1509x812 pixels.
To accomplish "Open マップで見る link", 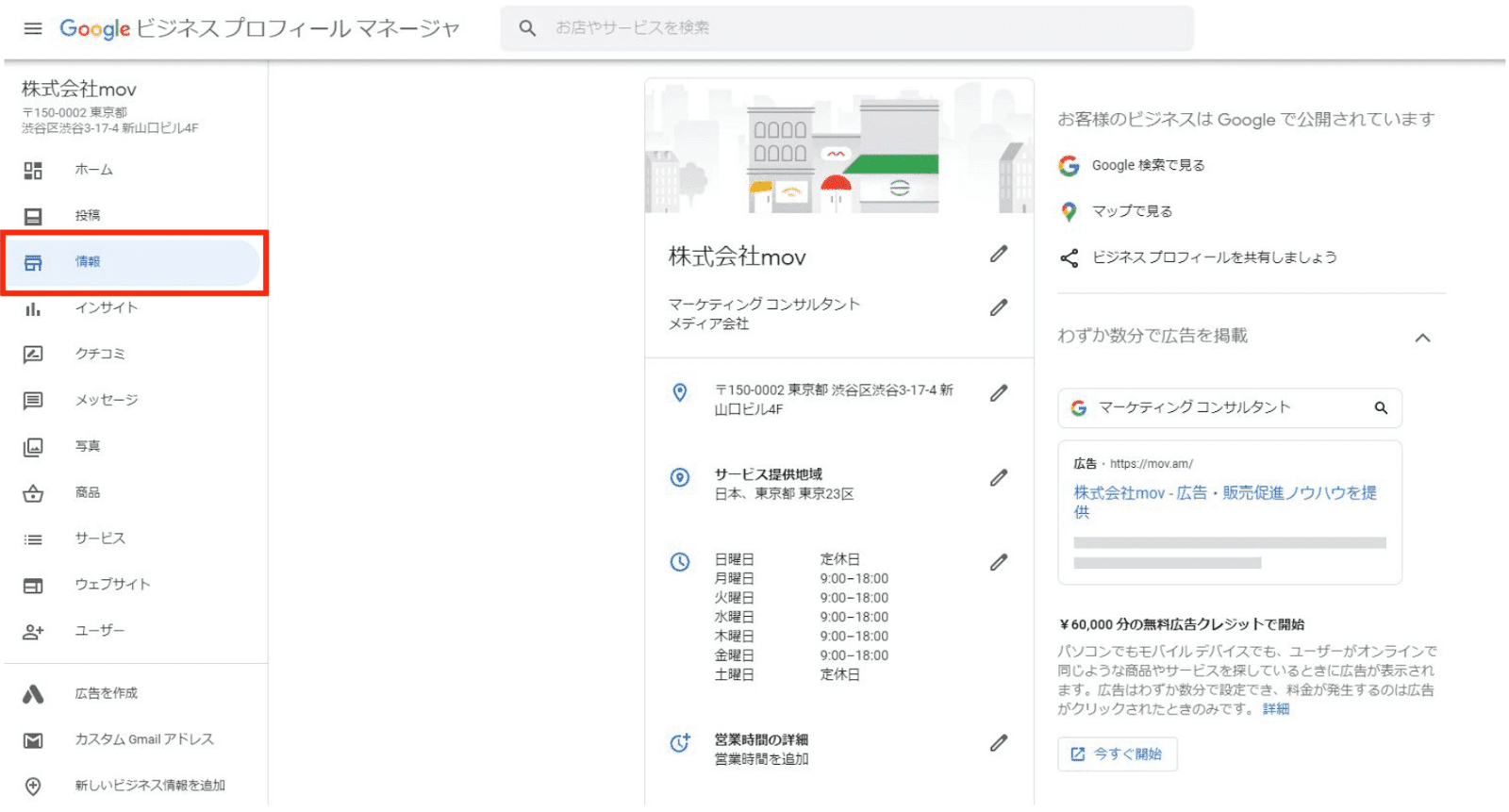I will pyautogui.click(x=1132, y=211).
